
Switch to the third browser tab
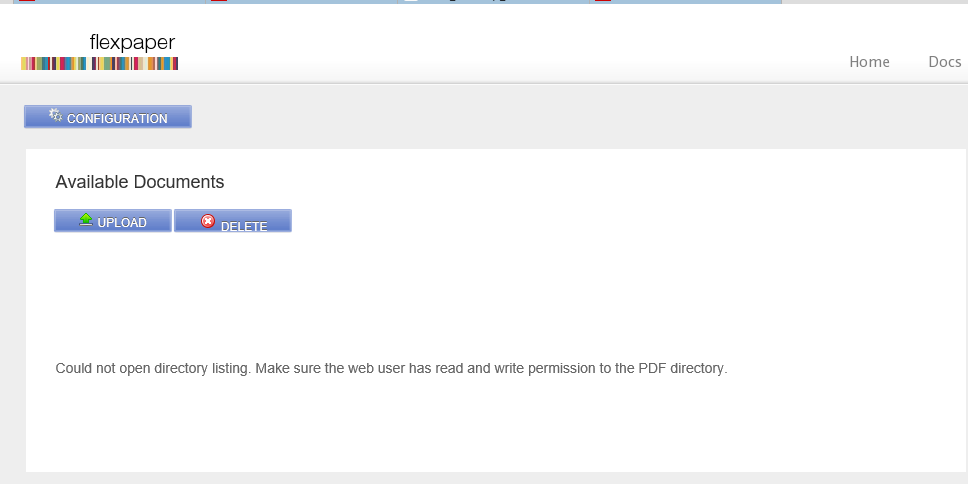click(x=493, y=2)
